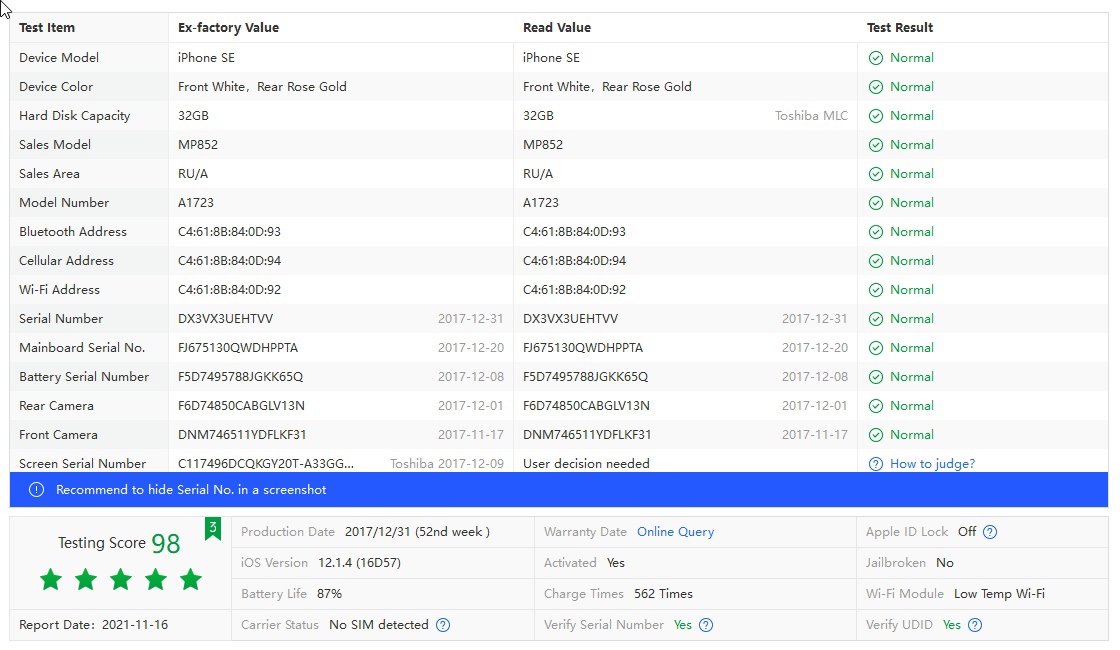The width and height of the screenshot is (1120, 650).
Task: Select the check icon in Sales Area row
Action: pyautogui.click(x=876, y=174)
